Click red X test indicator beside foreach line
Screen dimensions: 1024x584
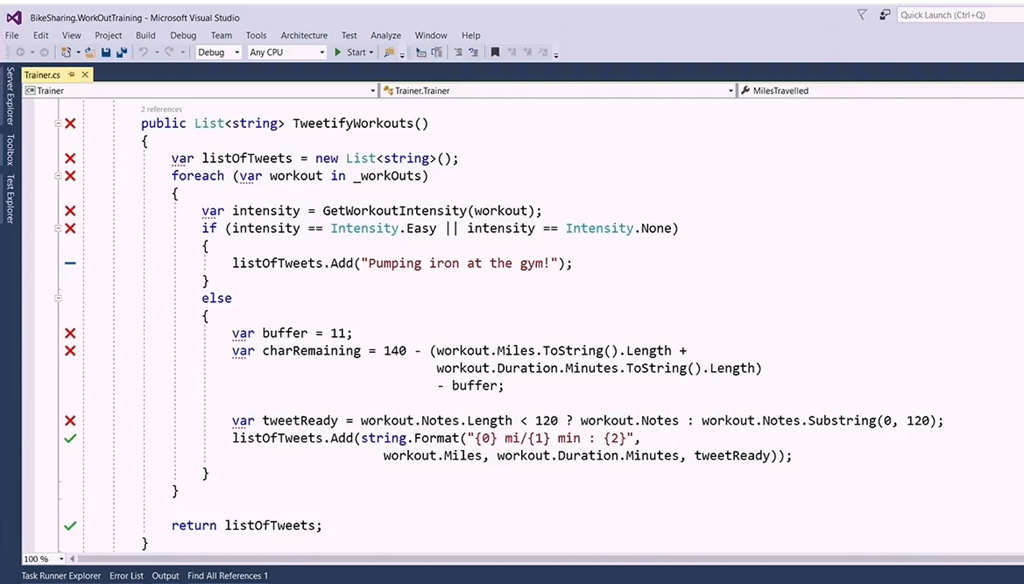[70, 176]
